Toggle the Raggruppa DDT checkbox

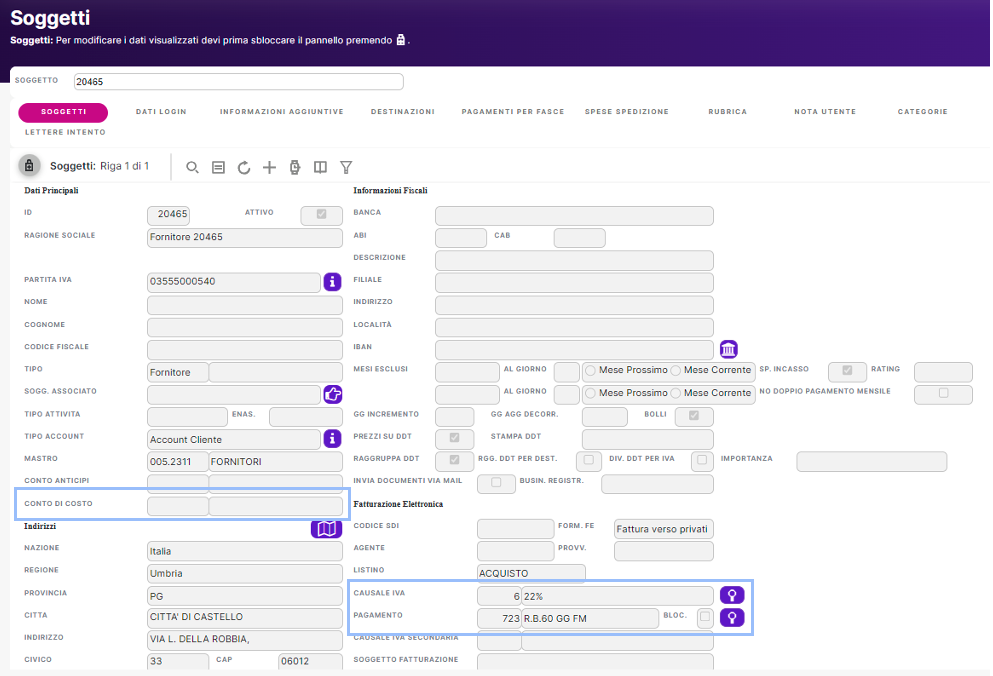(454, 460)
